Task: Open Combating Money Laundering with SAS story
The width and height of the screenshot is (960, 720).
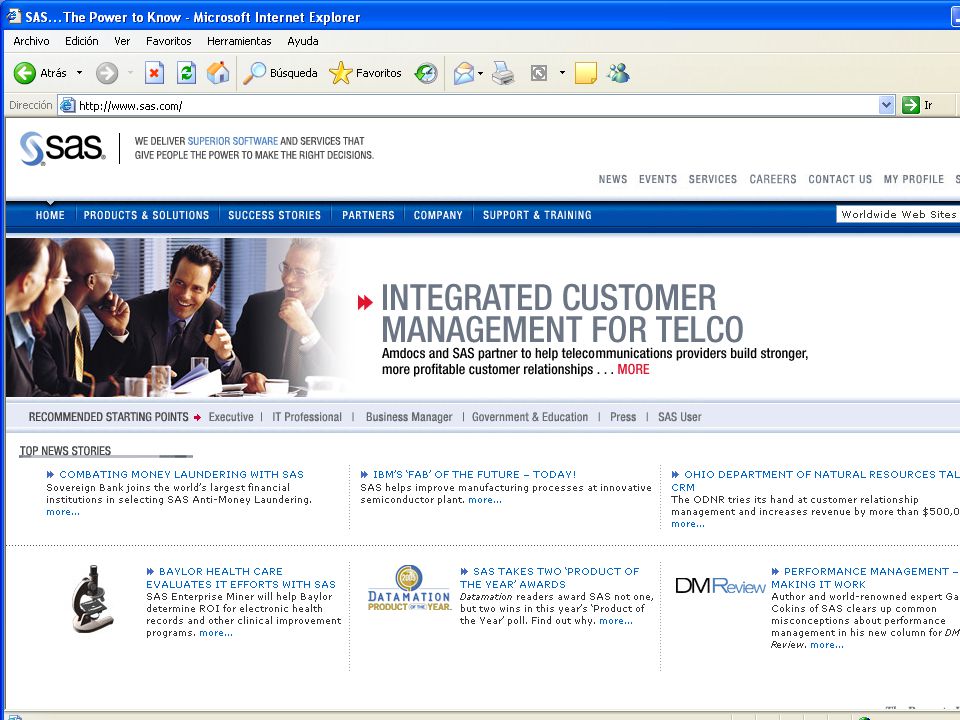Action: pos(181,474)
